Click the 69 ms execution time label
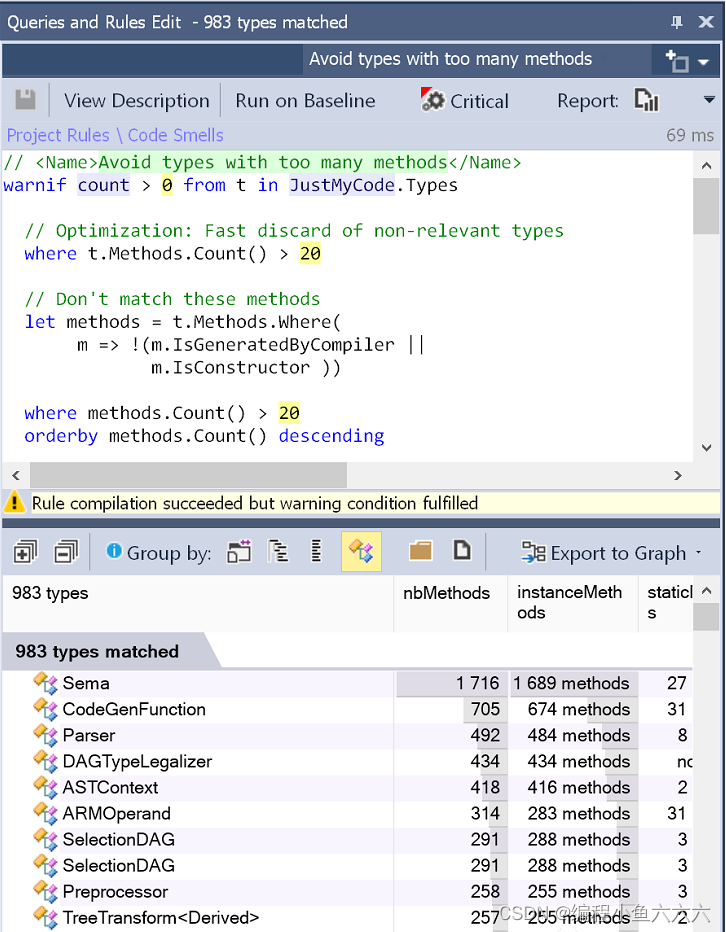This screenshot has height=932, width=726. click(x=690, y=135)
